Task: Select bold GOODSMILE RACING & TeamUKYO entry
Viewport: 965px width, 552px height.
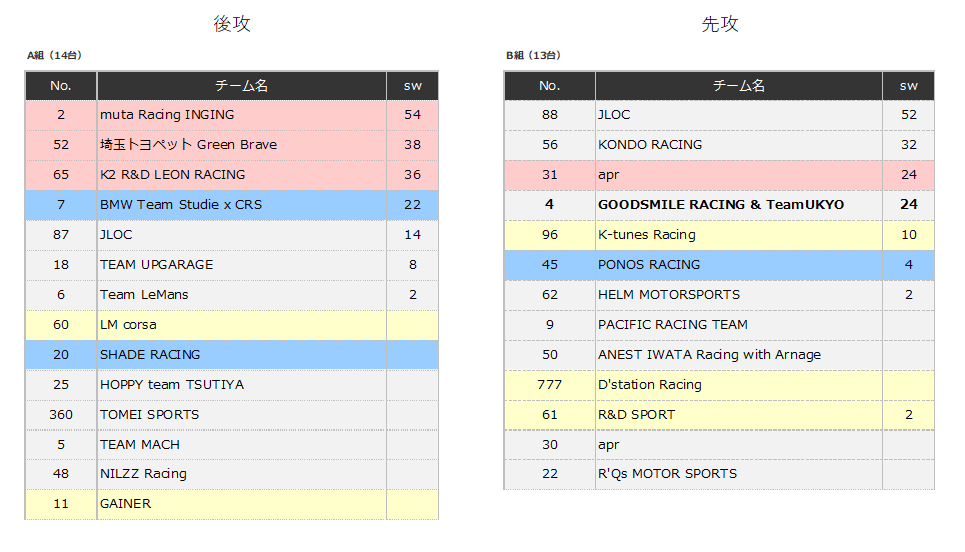Action: [720, 205]
